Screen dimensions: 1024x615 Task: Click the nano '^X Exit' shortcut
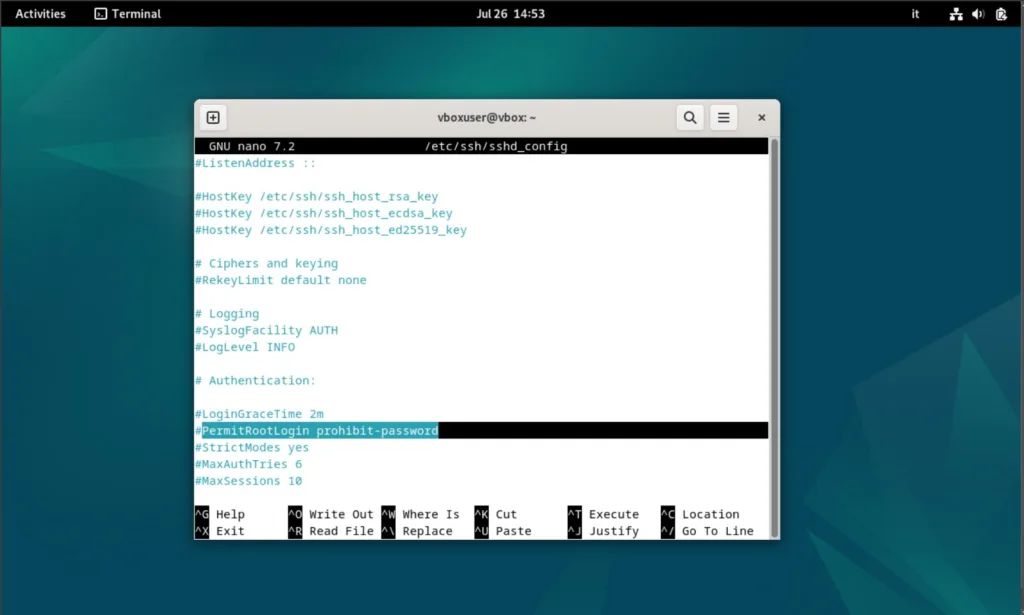pyautogui.click(x=220, y=531)
